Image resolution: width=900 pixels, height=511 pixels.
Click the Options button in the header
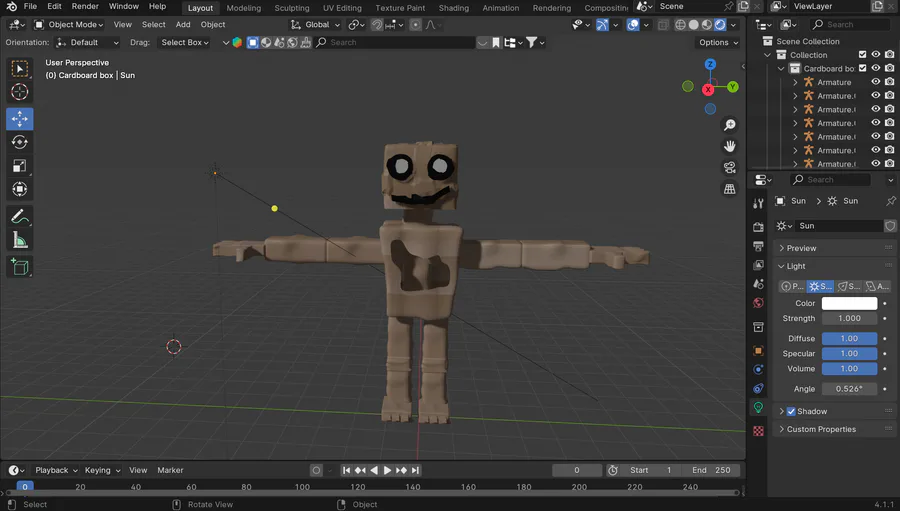(717, 42)
